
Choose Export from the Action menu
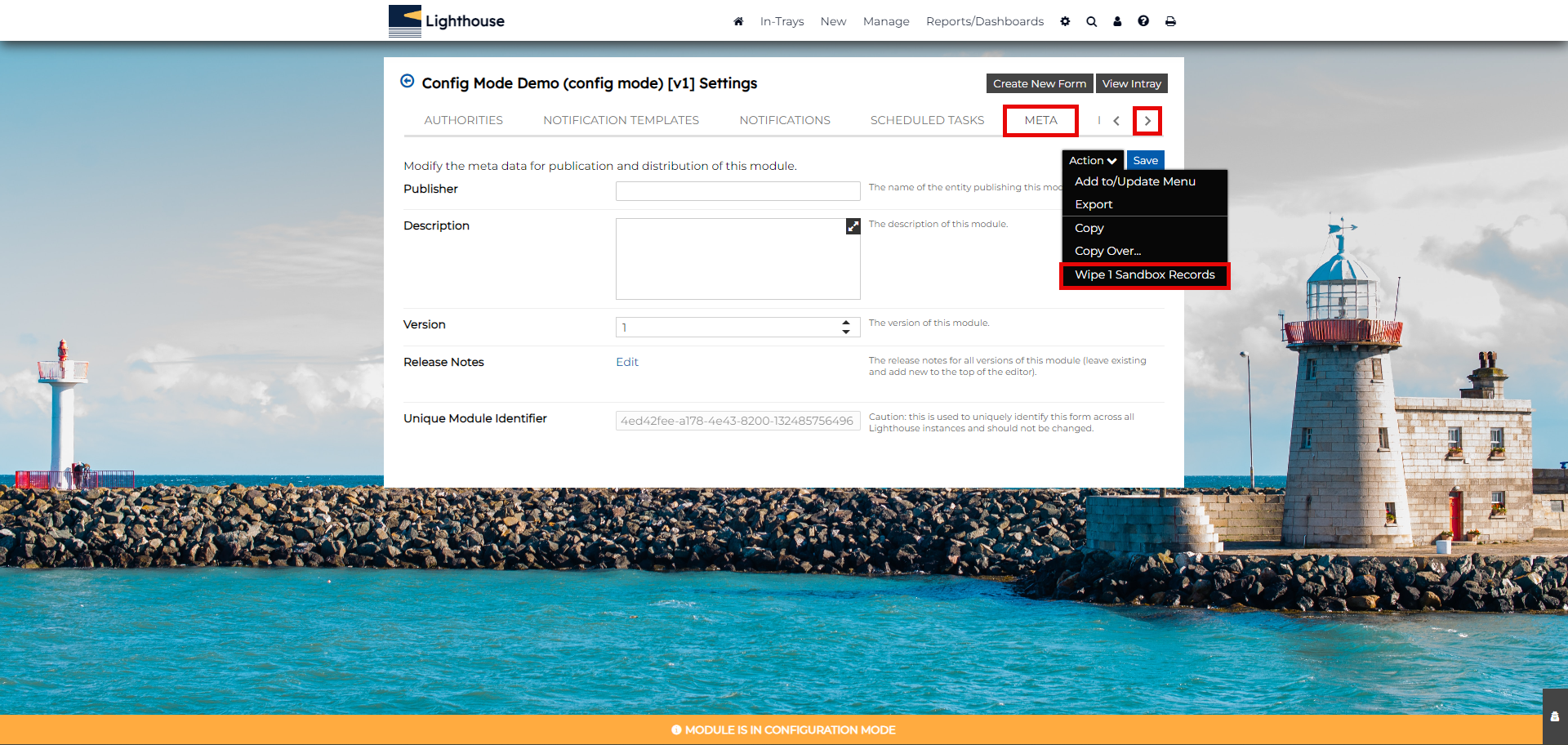click(x=1094, y=204)
